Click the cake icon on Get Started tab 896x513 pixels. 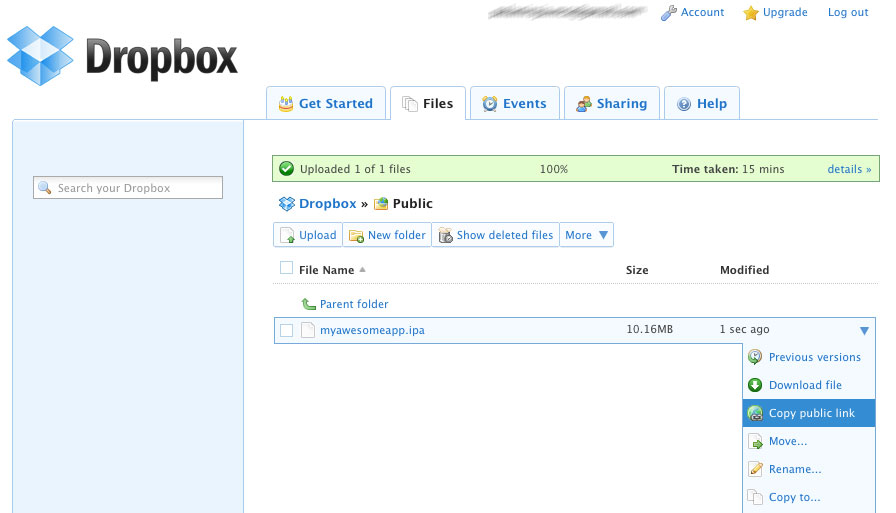click(286, 103)
